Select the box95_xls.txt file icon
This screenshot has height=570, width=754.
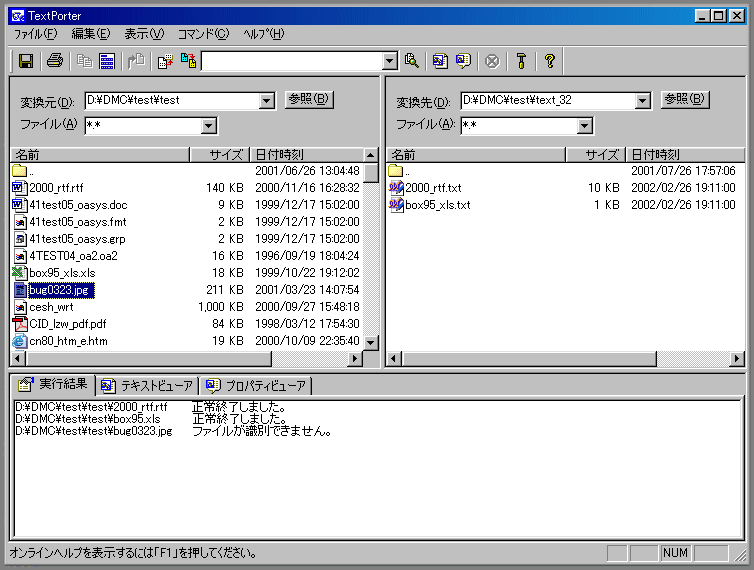click(x=396, y=205)
